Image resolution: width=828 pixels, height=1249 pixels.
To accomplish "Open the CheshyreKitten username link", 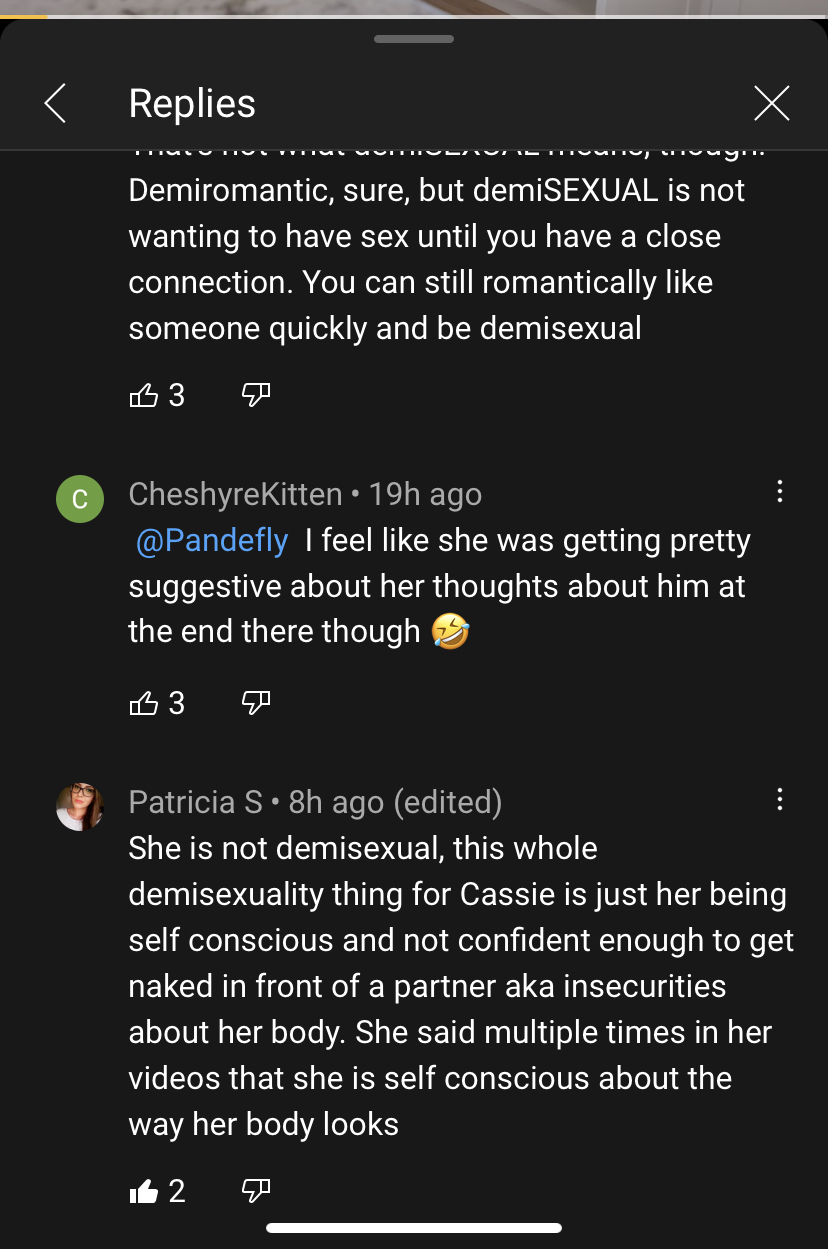I will point(236,494).
